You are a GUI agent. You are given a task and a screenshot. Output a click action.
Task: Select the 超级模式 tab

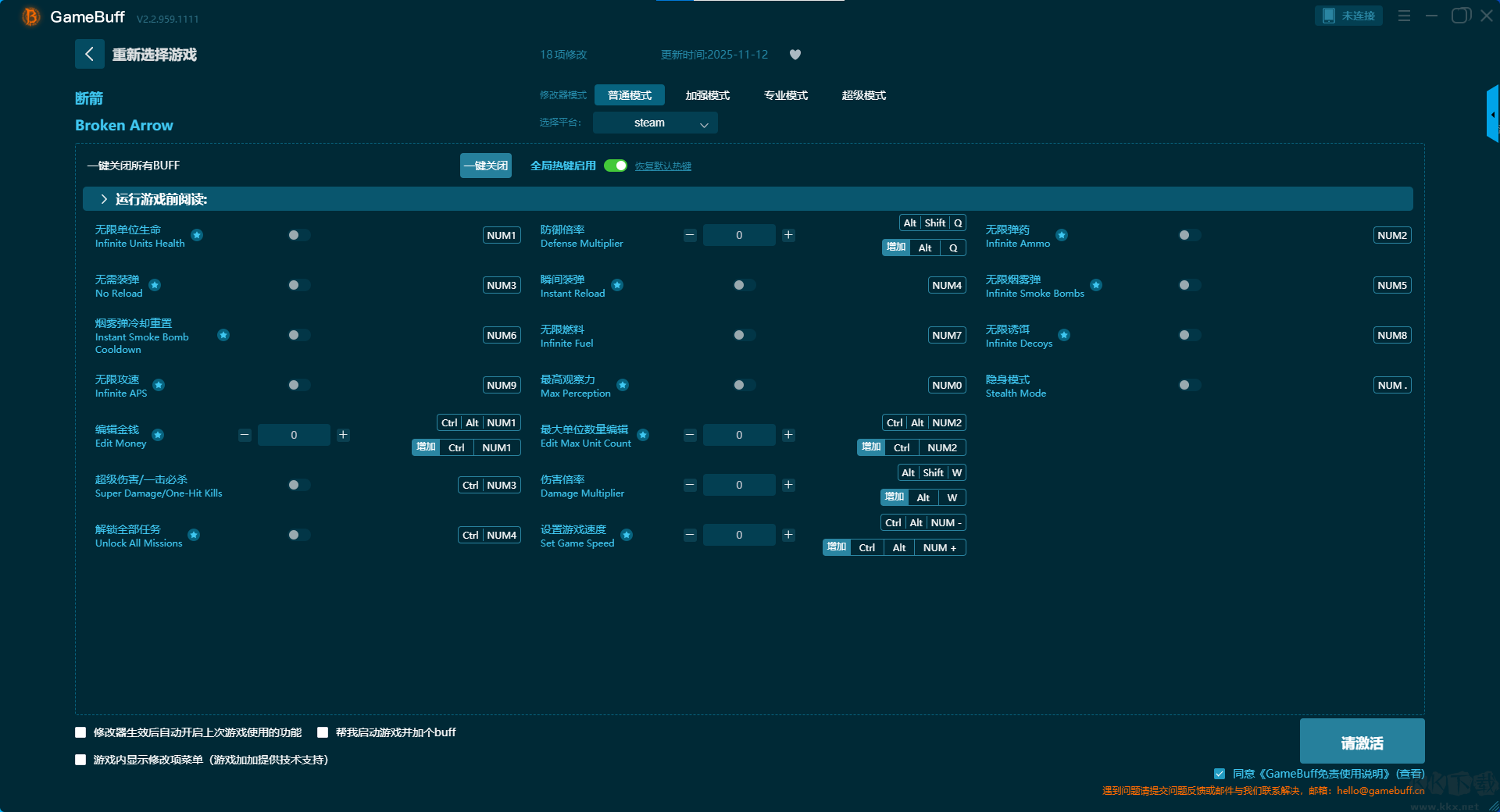(x=863, y=95)
